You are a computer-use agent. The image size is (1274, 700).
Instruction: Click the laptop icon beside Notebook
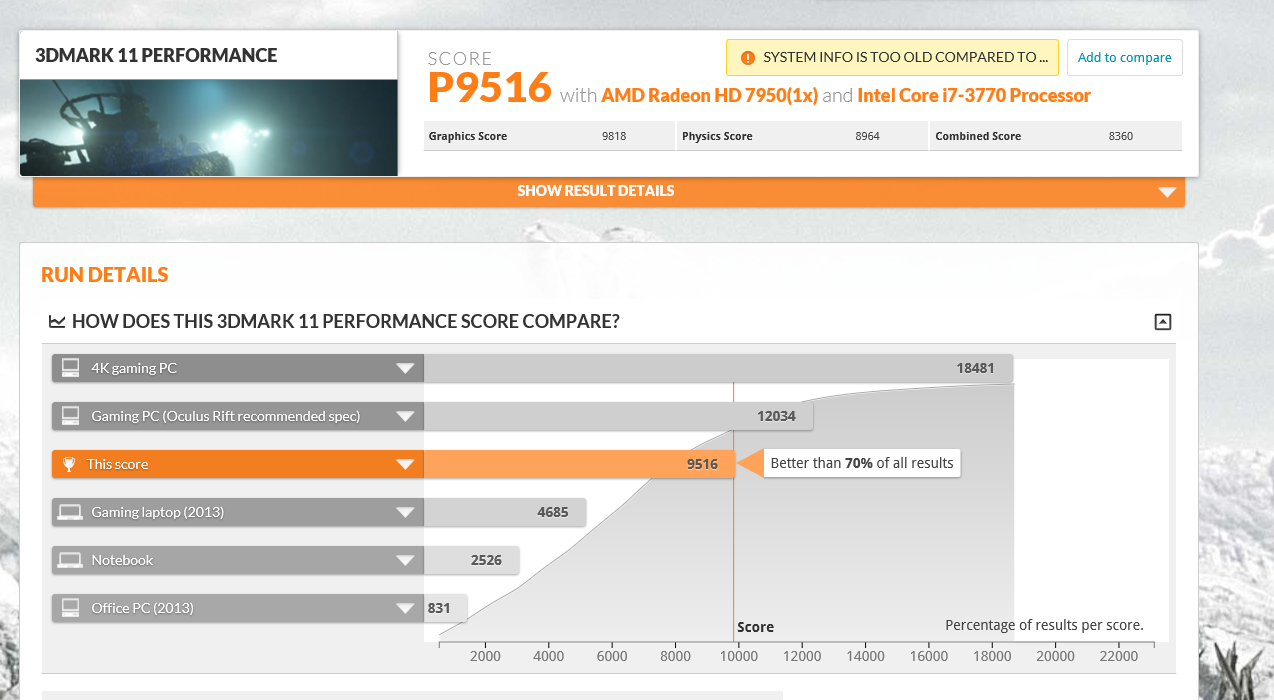70,560
